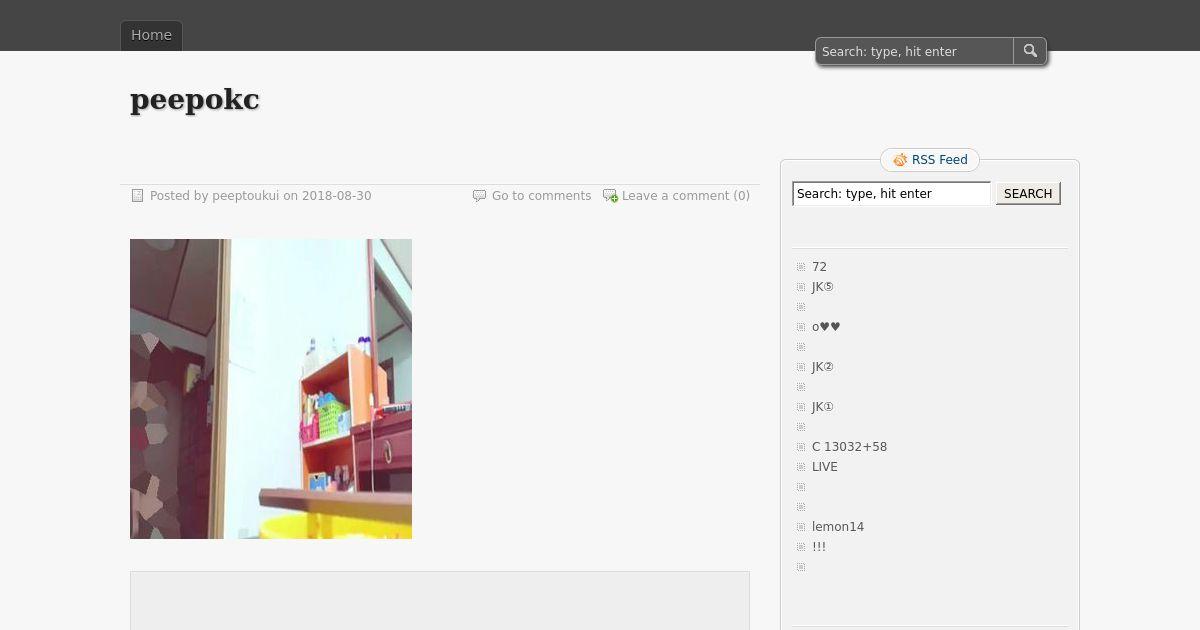Click the RSS feed orange icon
The height and width of the screenshot is (630, 1200).
pos(900,160)
